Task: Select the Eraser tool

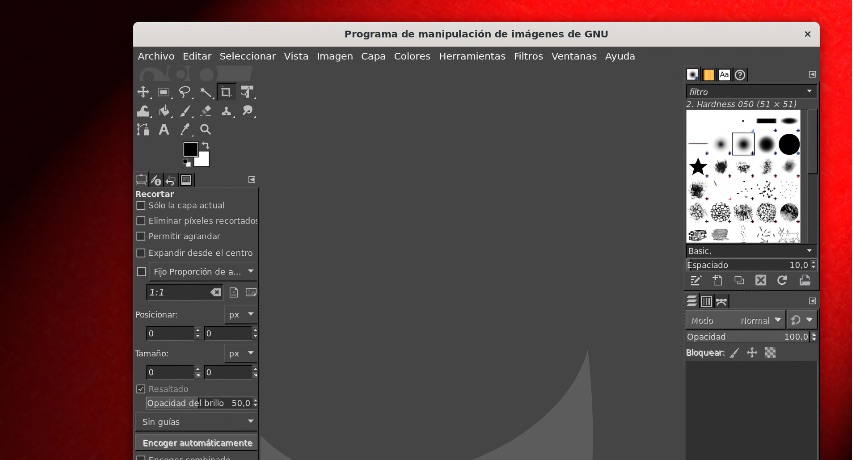Action: 206,111
